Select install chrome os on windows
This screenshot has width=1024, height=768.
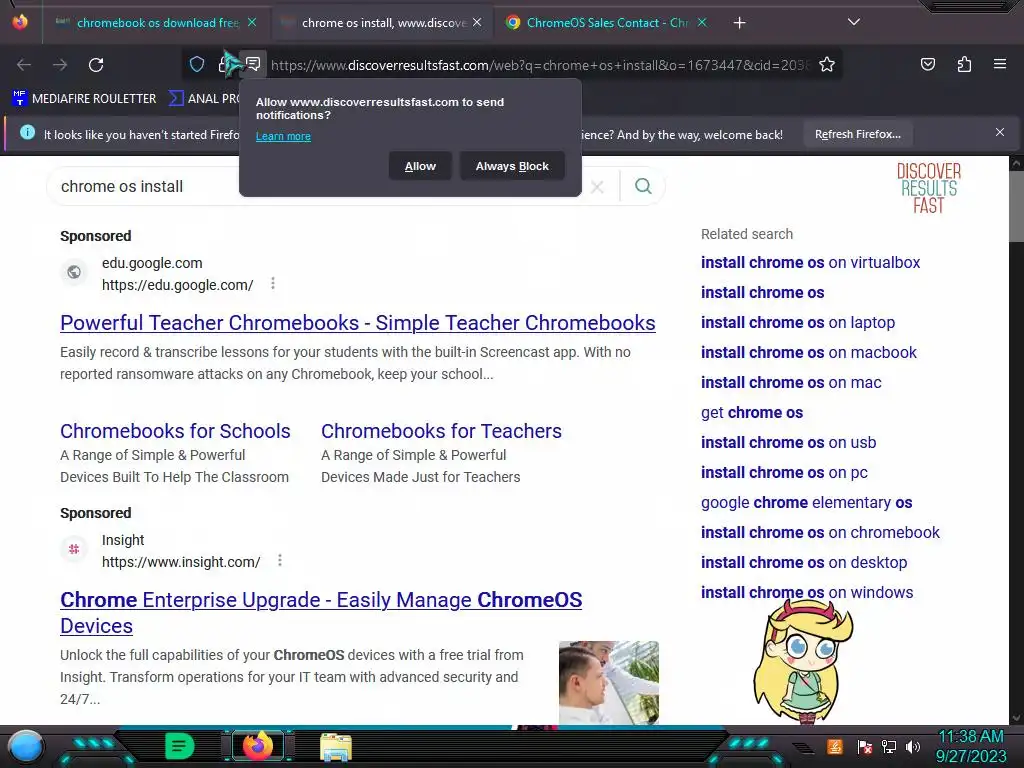pyautogui.click(x=807, y=593)
